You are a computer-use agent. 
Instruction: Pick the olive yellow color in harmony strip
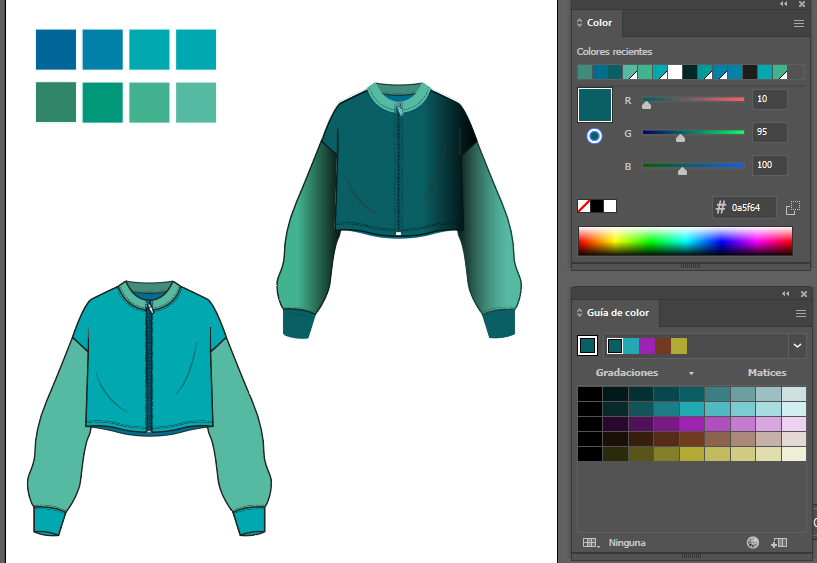pyautogui.click(x=679, y=346)
